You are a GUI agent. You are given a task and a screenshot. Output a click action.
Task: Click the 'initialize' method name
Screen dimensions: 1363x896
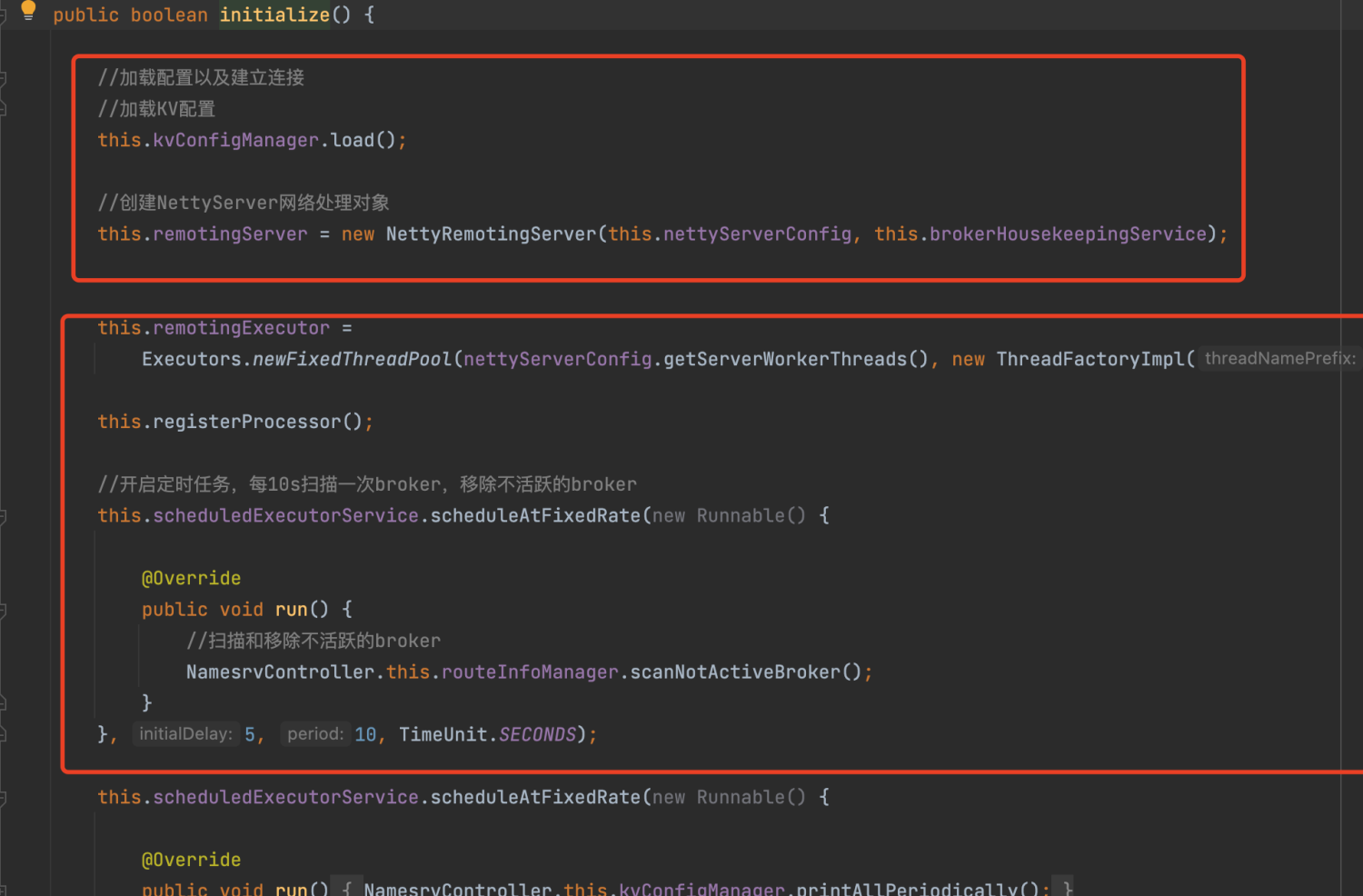[x=274, y=15]
